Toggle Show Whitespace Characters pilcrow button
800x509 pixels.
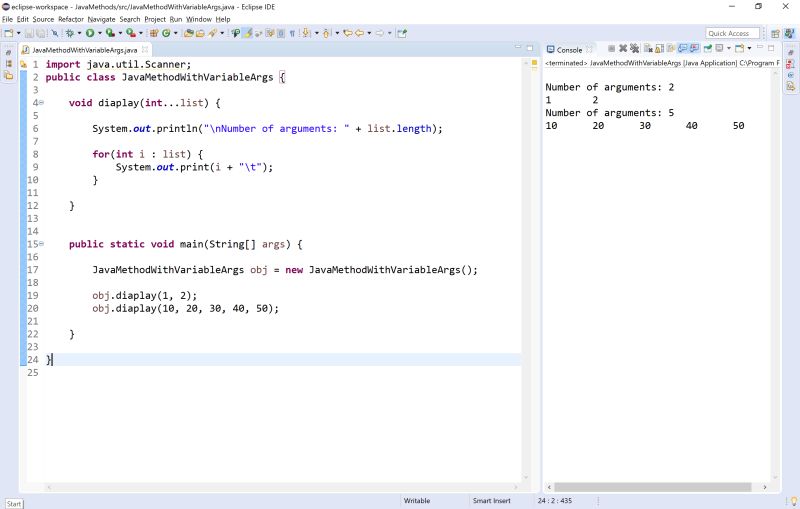pyautogui.click(x=292, y=33)
